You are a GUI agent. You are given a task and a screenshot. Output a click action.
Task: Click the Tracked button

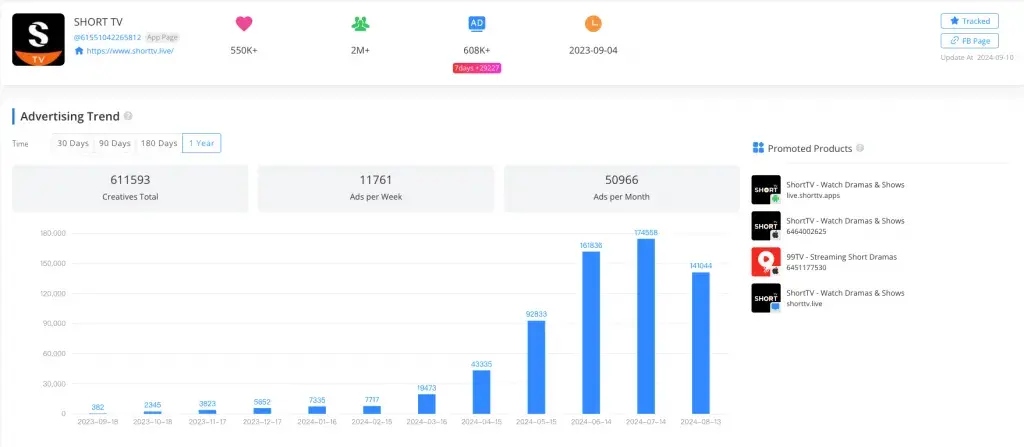point(969,21)
